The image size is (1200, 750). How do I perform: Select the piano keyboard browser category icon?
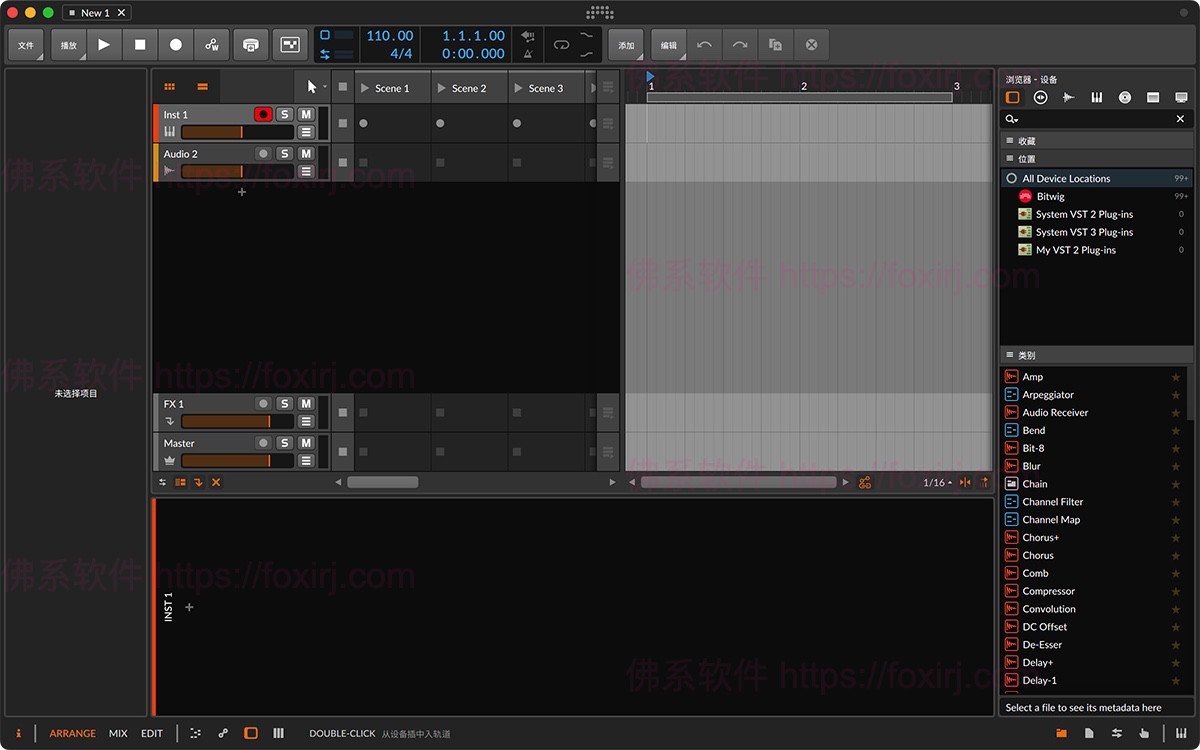[x=1096, y=97]
